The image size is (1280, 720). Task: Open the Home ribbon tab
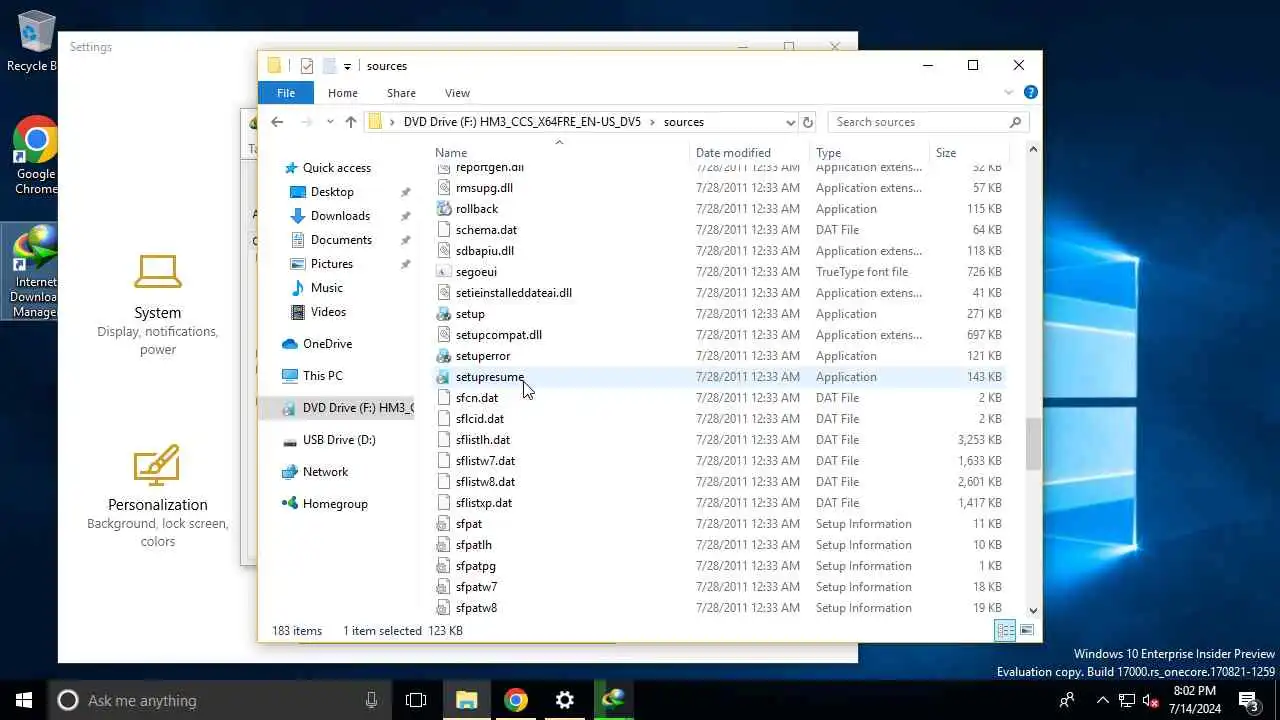point(342,93)
